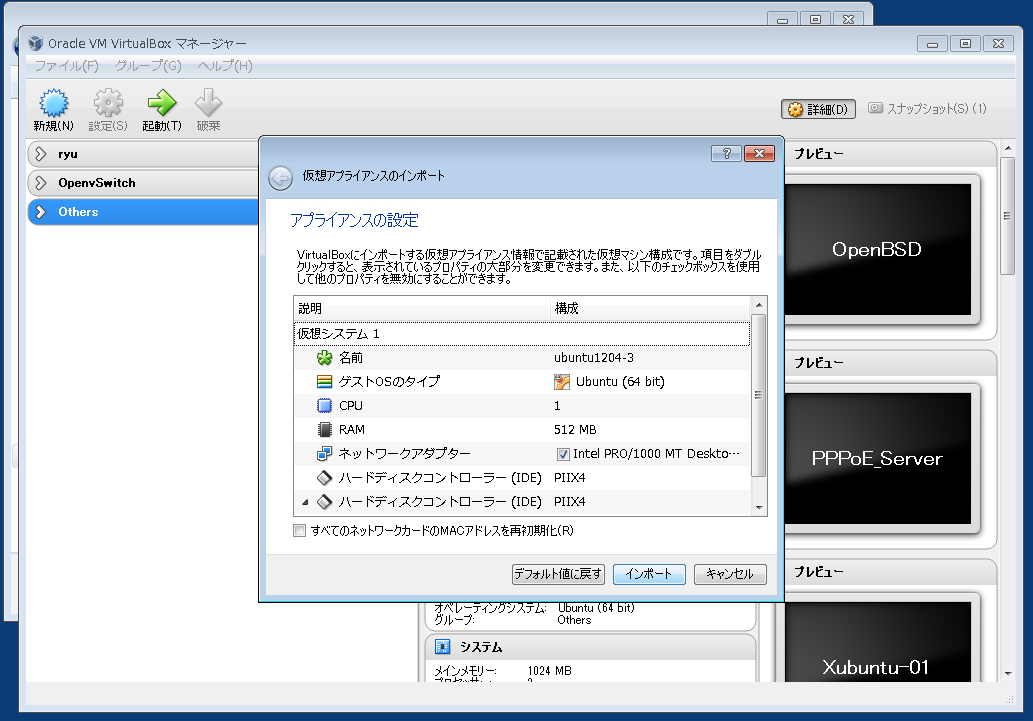Click the 新規(N) new VM icon
This screenshot has width=1033, height=721.
tap(53, 104)
